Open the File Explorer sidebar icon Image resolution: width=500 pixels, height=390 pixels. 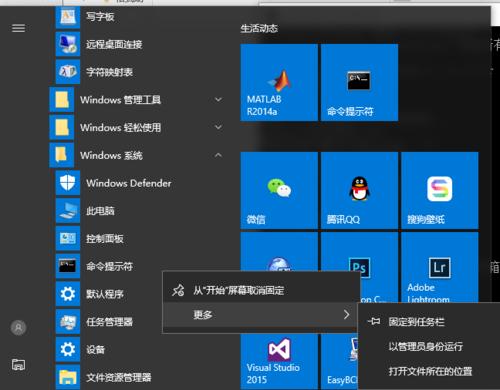18,364
